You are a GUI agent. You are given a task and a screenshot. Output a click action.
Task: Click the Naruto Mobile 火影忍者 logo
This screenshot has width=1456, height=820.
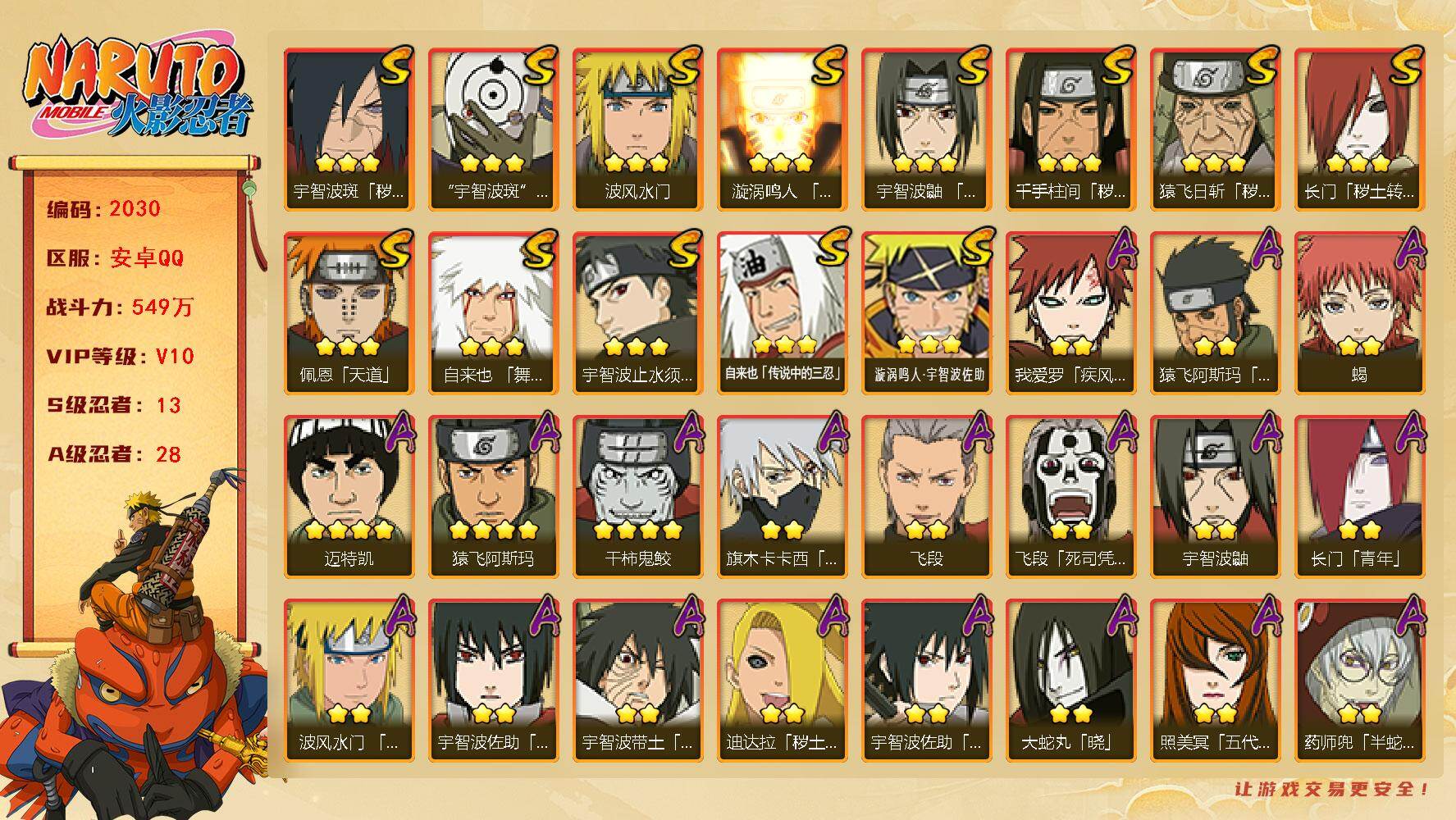click(x=136, y=89)
